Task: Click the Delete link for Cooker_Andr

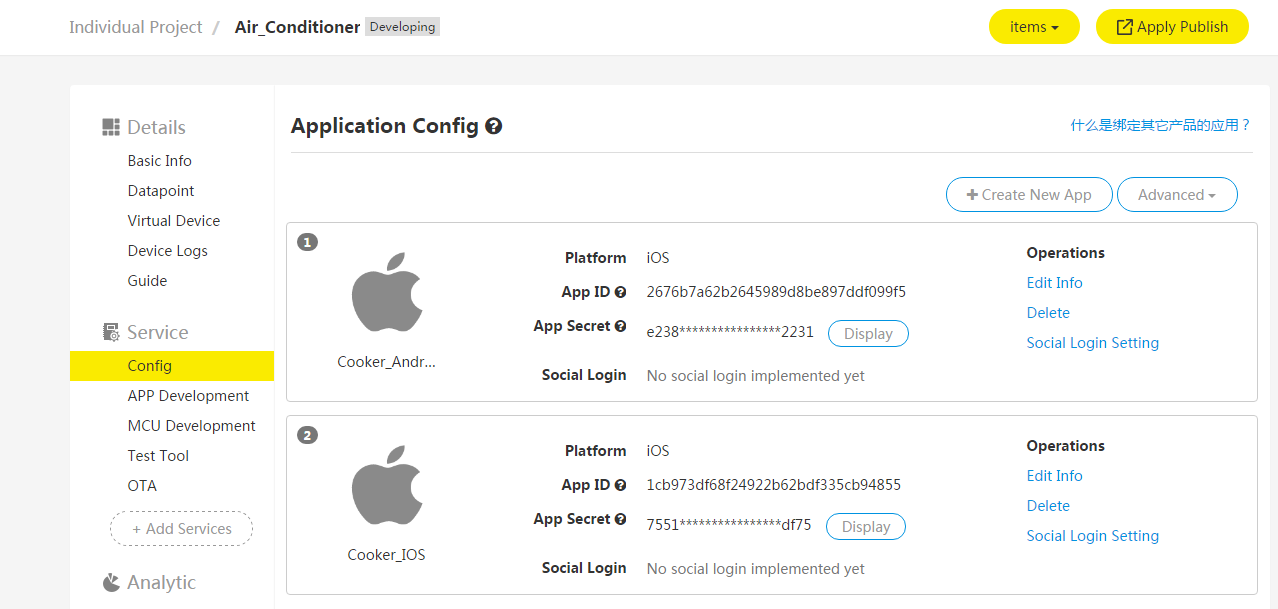Action: click(x=1047, y=312)
